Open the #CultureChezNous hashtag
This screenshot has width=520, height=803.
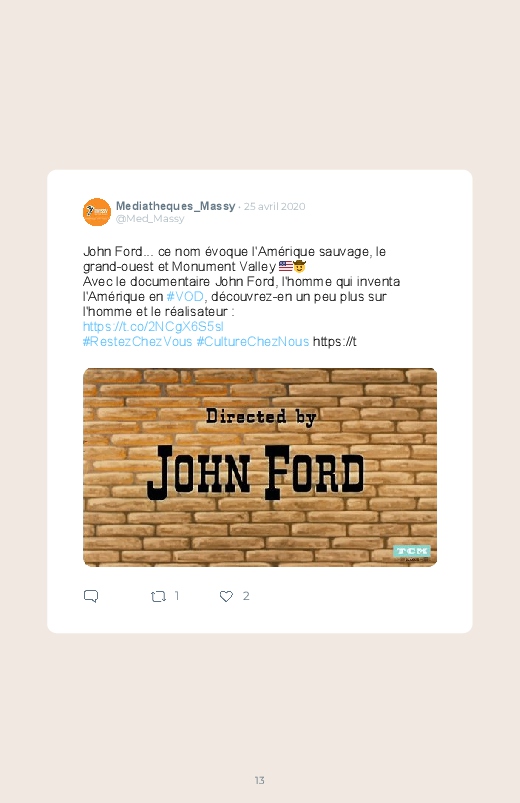coord(253,342)
